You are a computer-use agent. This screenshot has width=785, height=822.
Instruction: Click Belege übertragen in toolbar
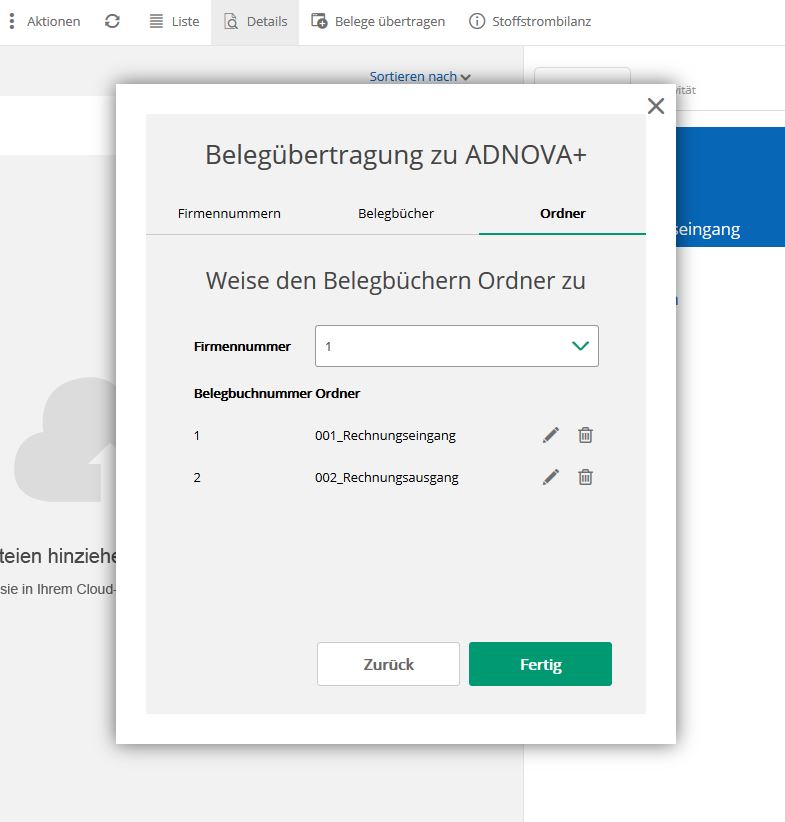378,21
